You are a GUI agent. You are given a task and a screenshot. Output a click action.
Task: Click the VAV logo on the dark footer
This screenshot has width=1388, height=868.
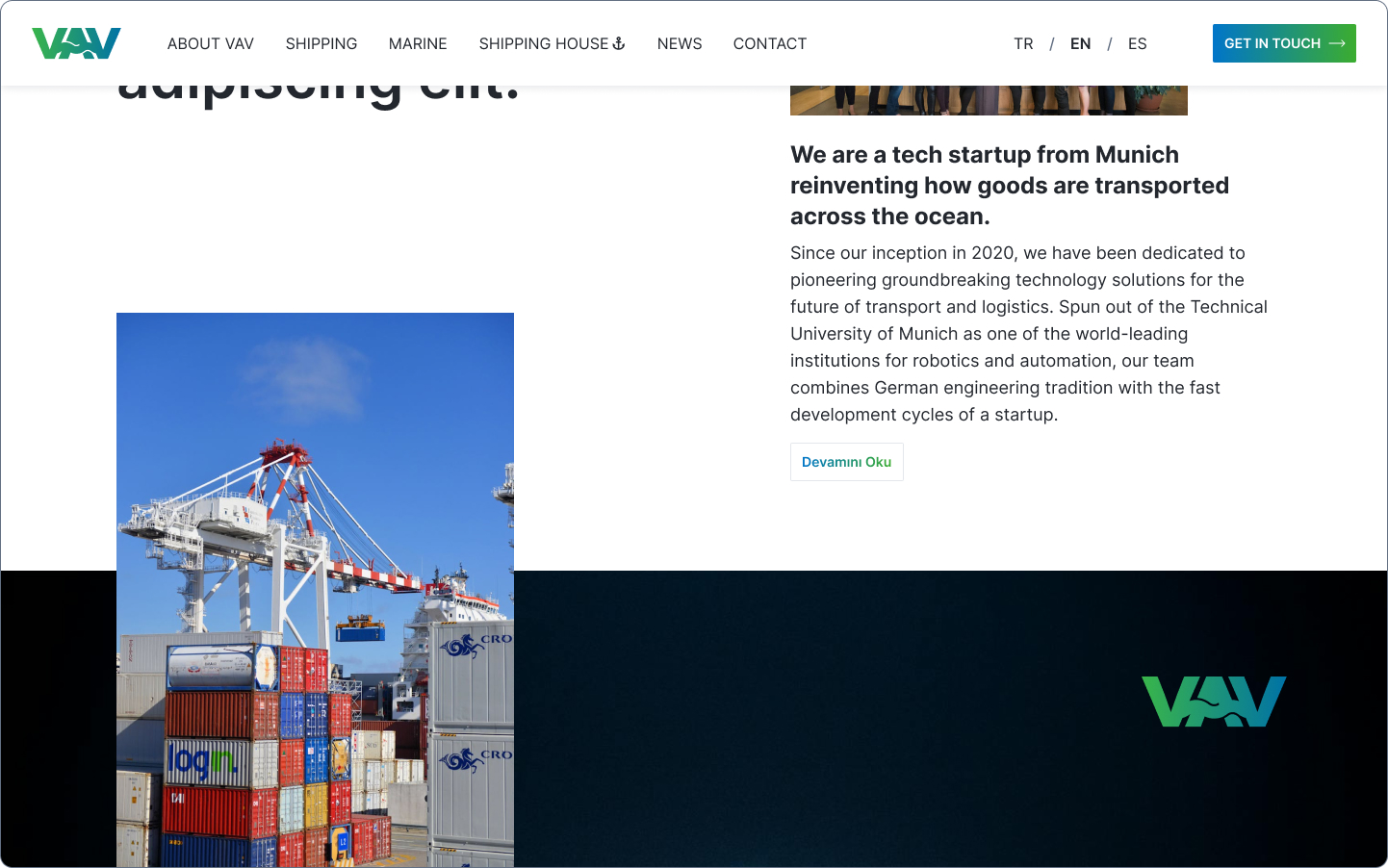point(1214,702)
